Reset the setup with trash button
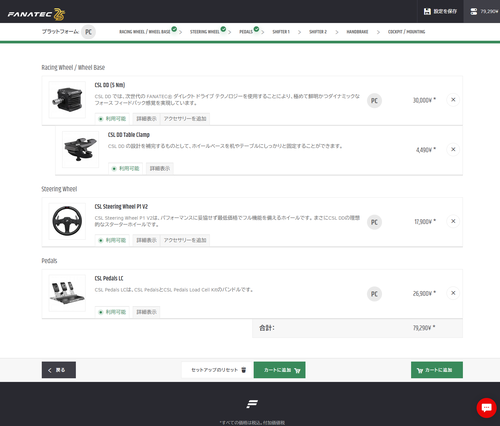The width and height of the screenshot is (500, 426). point(218,370)
